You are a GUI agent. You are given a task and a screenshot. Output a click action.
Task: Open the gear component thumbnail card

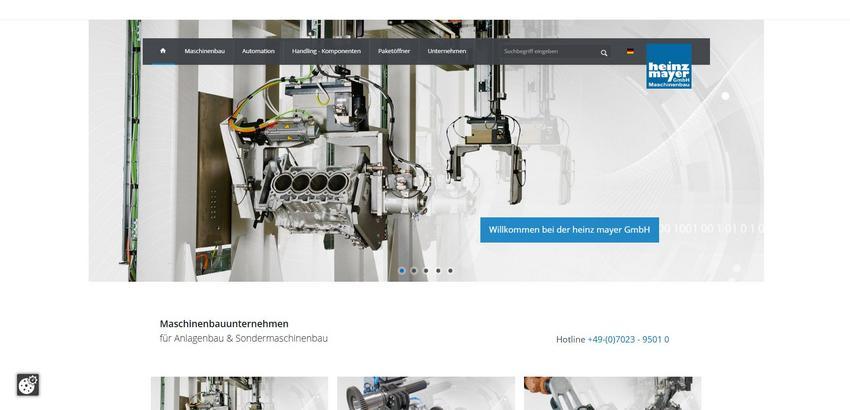[426, 393]
